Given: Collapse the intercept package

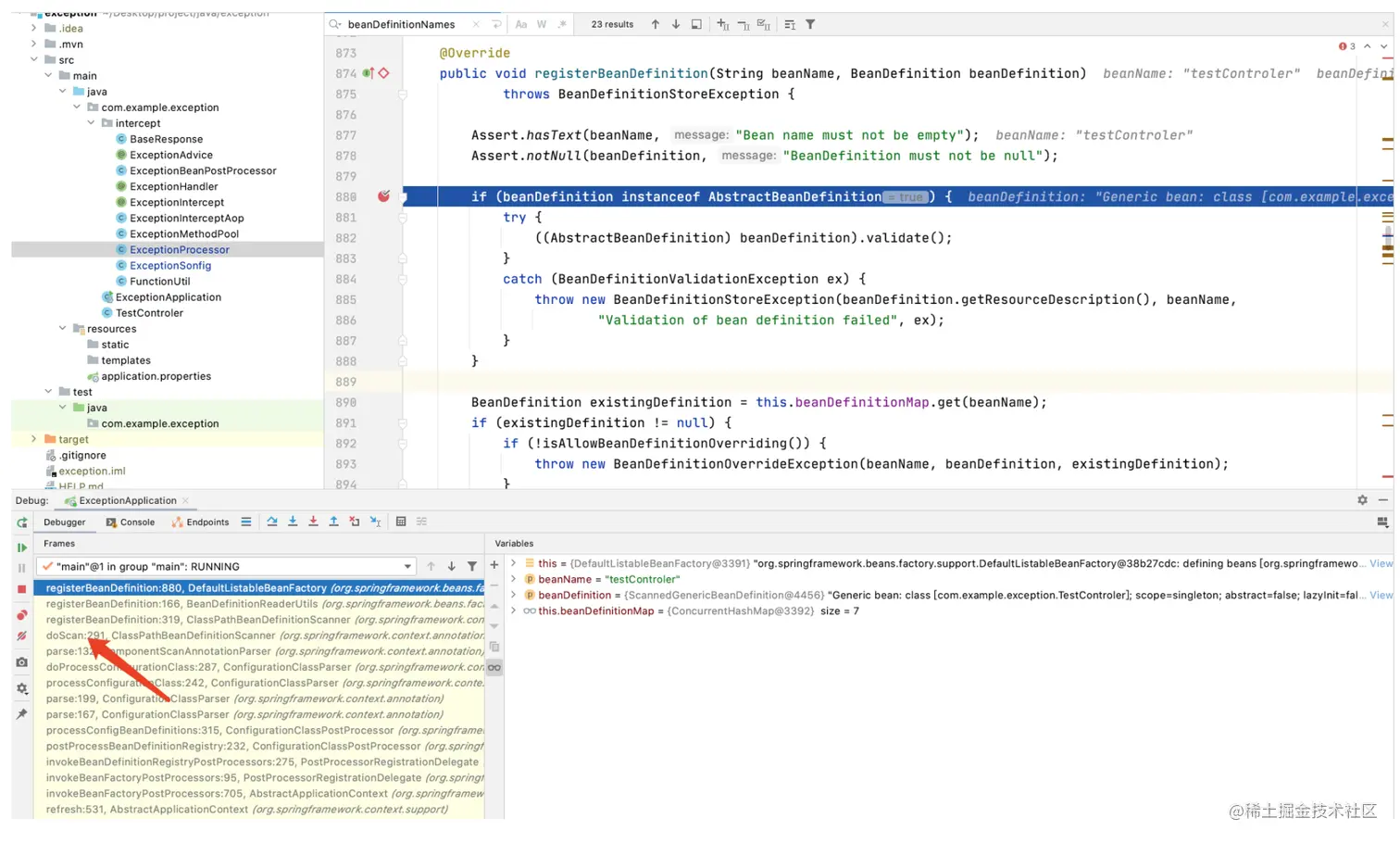Looking at the screenshot, I should click(91, 123).
